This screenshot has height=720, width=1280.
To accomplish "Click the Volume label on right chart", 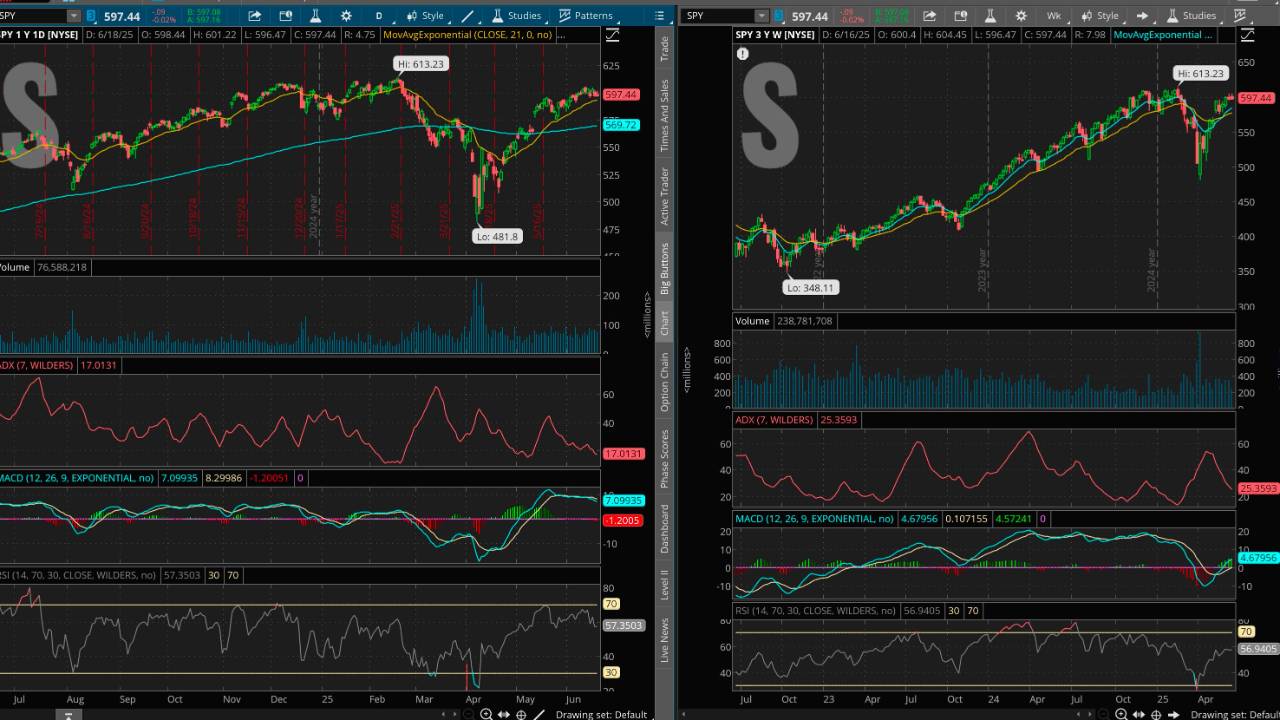I will click(x=752, y=321).
